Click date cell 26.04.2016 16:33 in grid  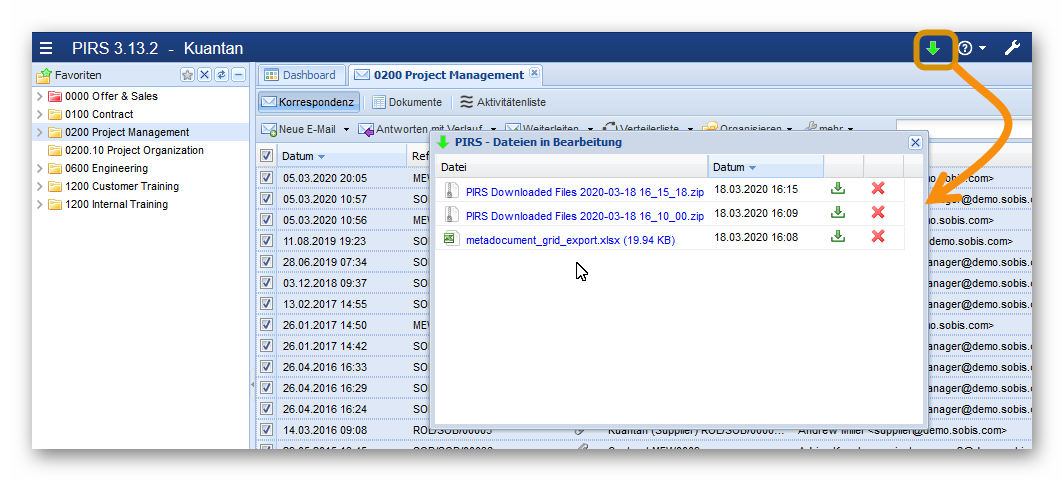(x=324, y=367)
